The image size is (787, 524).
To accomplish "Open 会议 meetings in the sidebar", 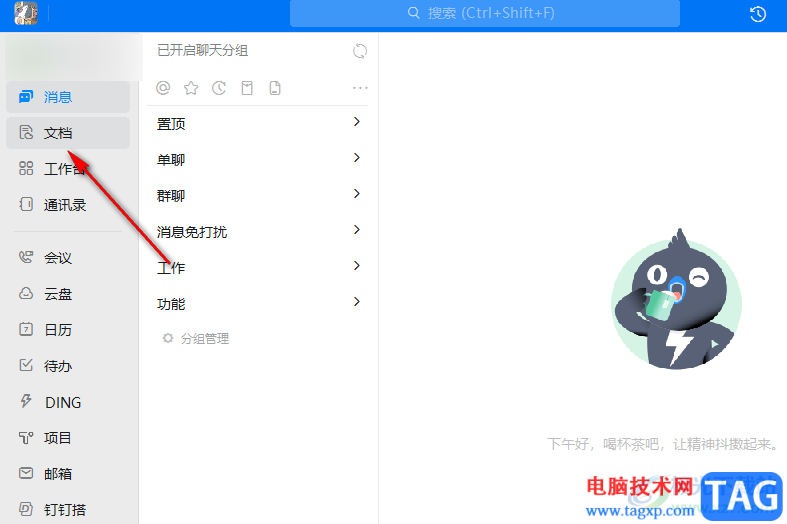I will (68, 258).
